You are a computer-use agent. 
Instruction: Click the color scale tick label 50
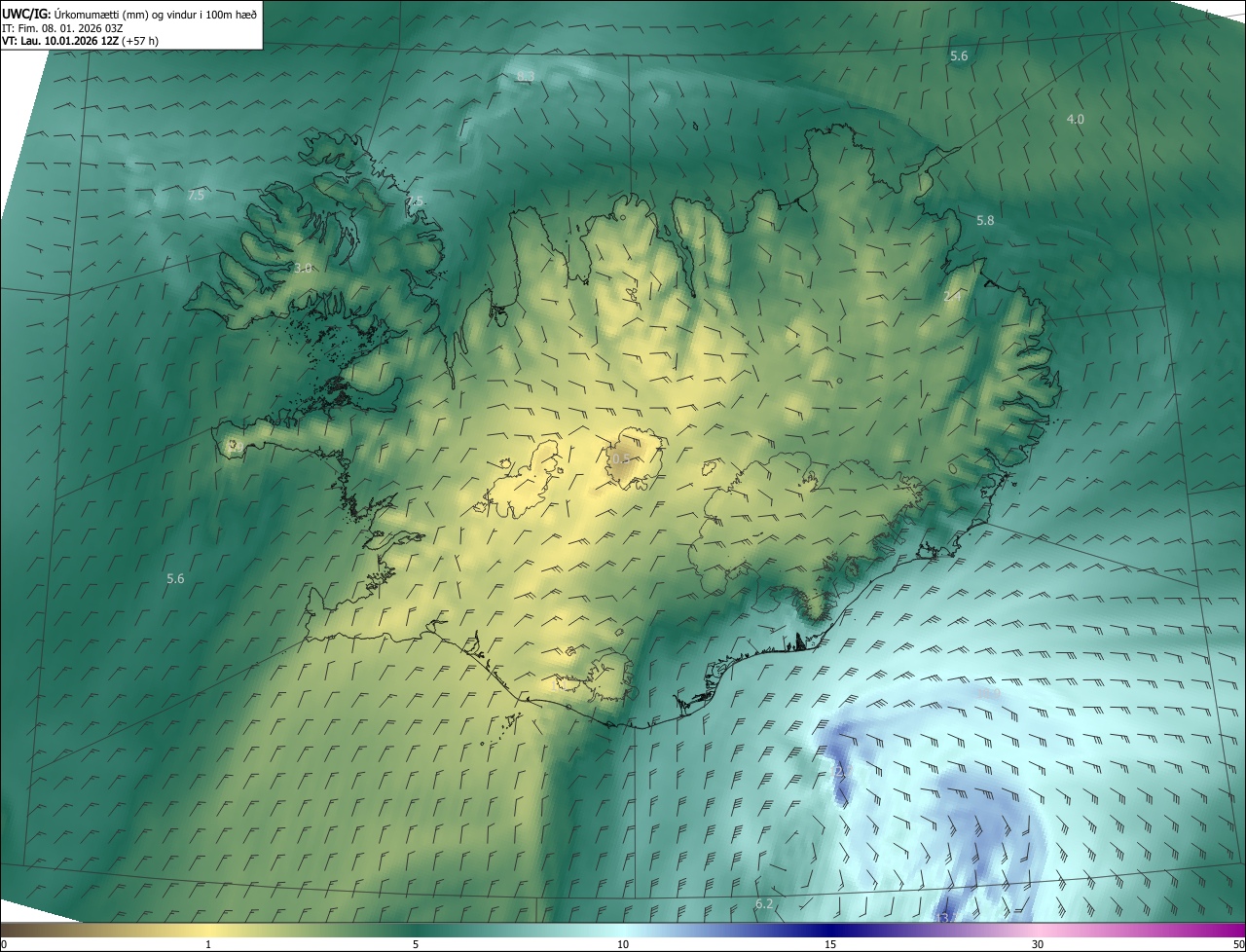point(1237,944)
